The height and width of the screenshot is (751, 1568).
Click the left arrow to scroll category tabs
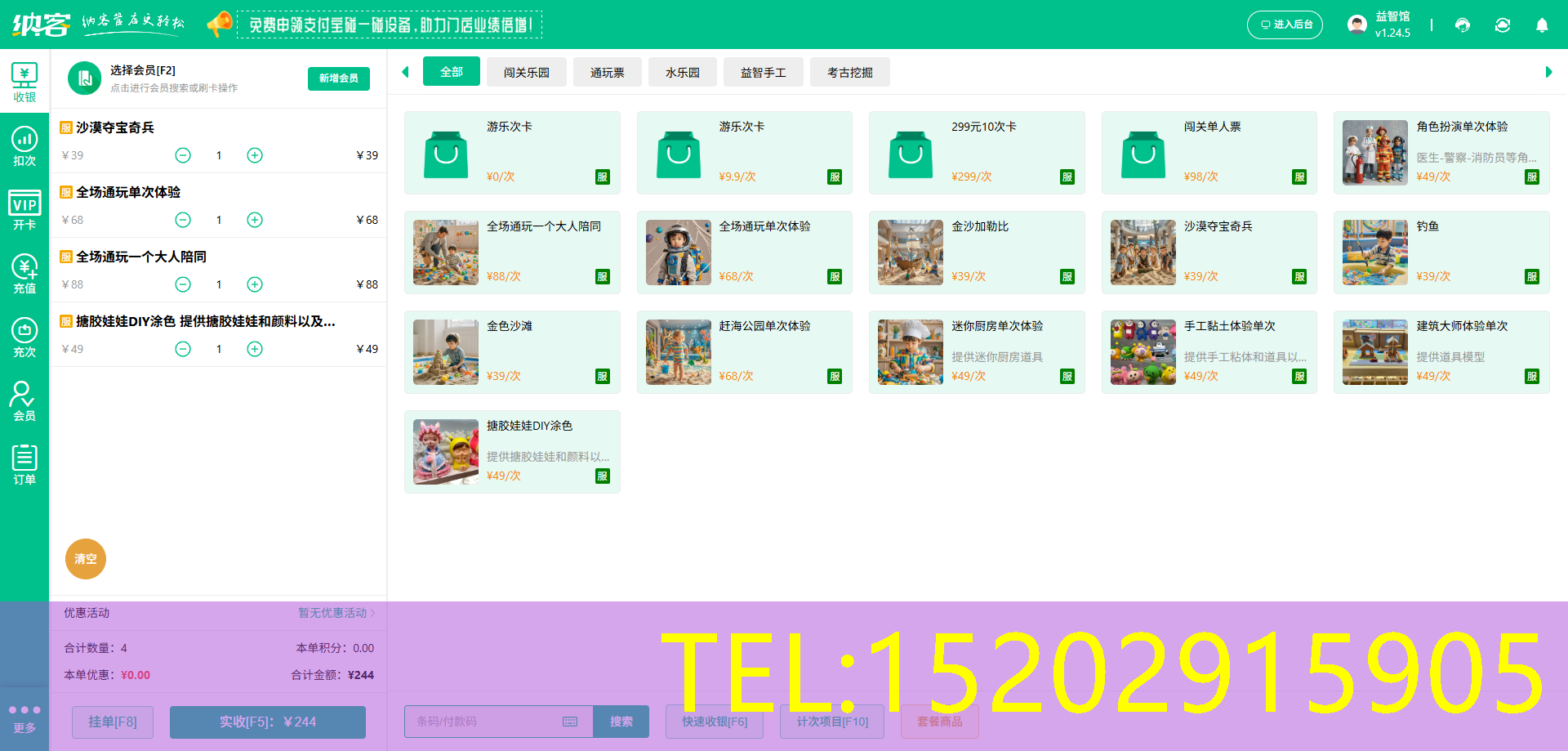pyautogui.click(x=406, y=72)
